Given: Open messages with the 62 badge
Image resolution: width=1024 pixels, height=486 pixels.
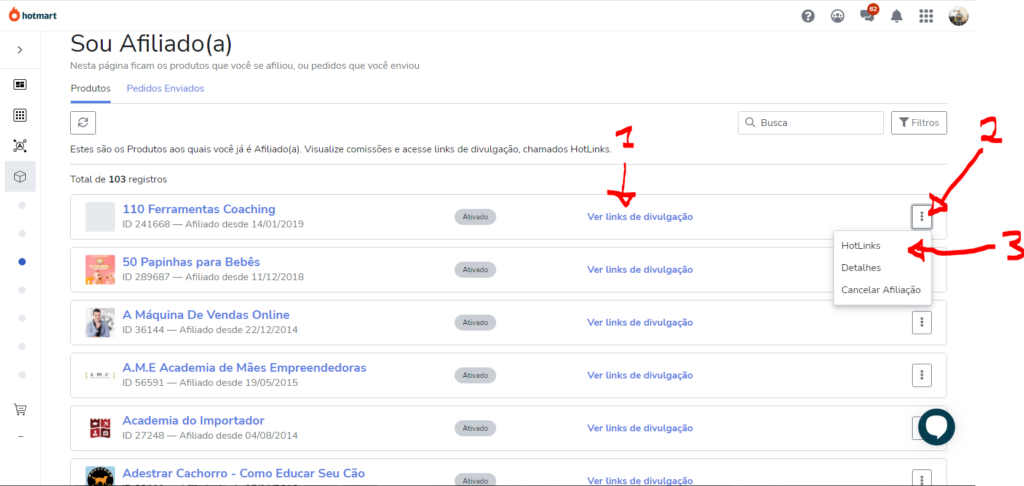Looking at the screenshot, I should [867, 16].
